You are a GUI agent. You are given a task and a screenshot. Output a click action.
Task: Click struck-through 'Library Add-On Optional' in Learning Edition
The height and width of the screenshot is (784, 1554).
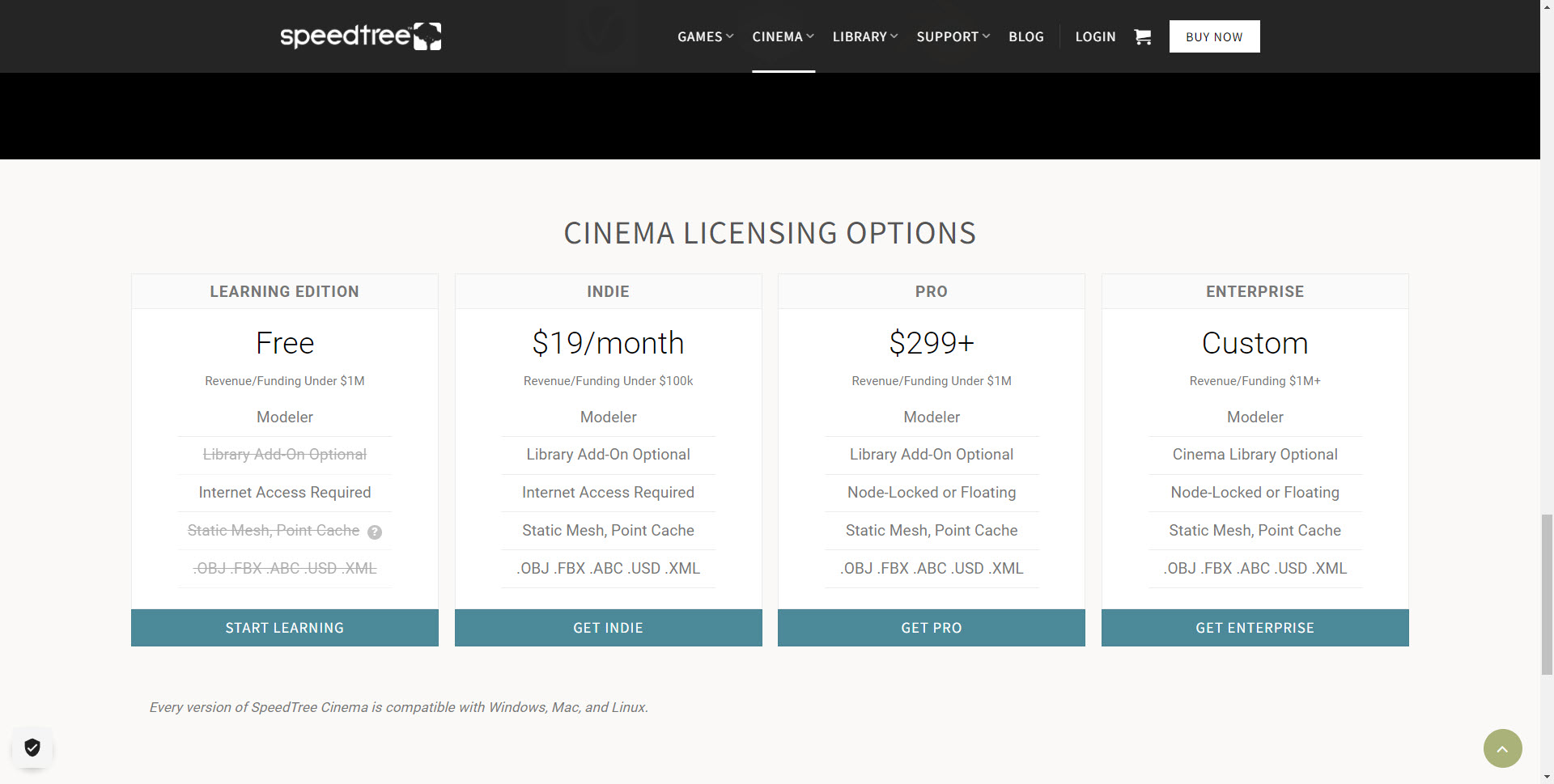(285, 455)
